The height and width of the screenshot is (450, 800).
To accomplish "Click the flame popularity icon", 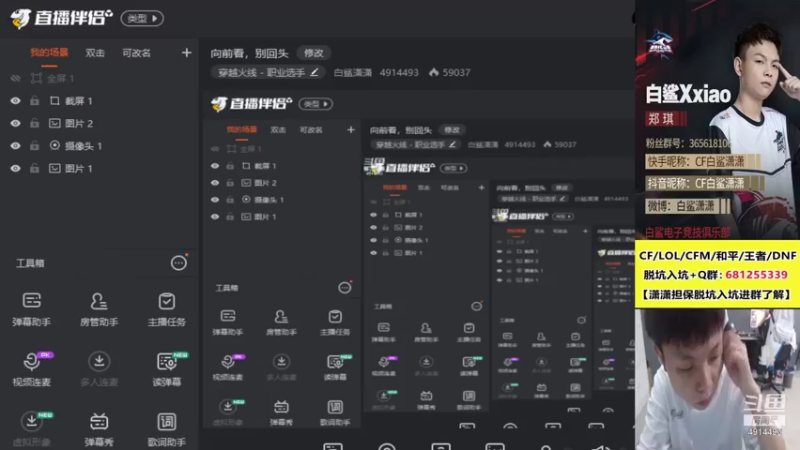I will [x=434, y=72].
